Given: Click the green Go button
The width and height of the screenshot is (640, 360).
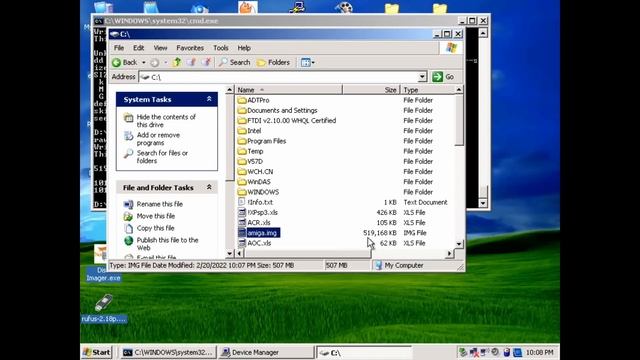Looking at the screenshot, I should 443,77.
